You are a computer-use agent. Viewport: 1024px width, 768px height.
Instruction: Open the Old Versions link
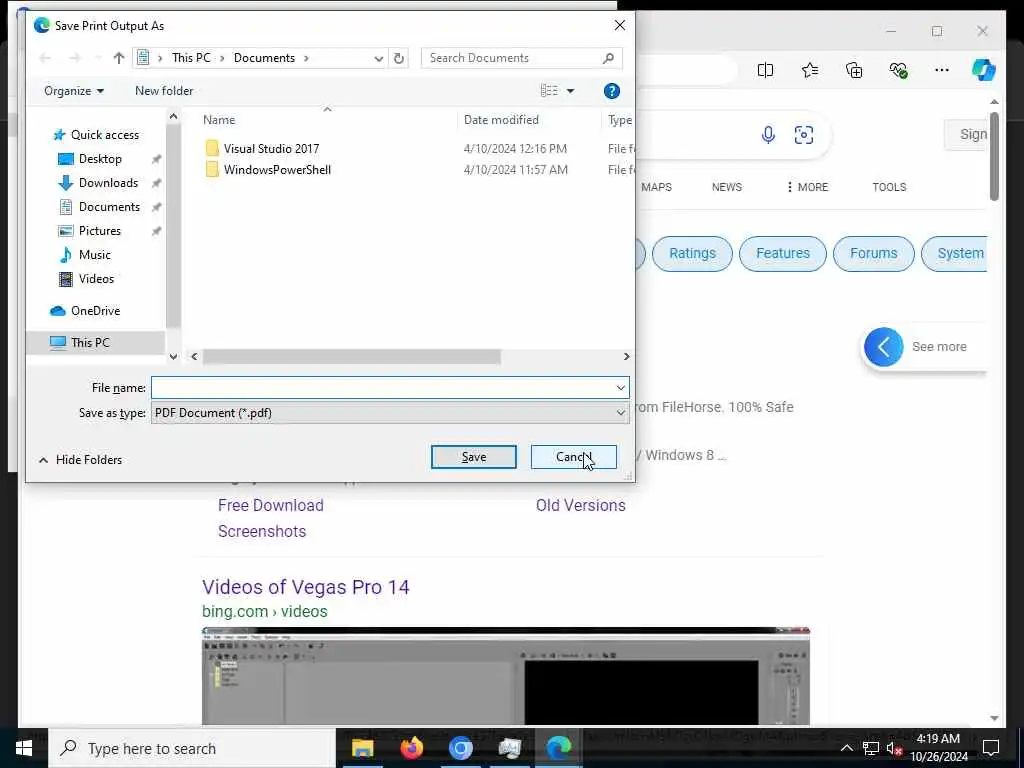click(581, 505)
